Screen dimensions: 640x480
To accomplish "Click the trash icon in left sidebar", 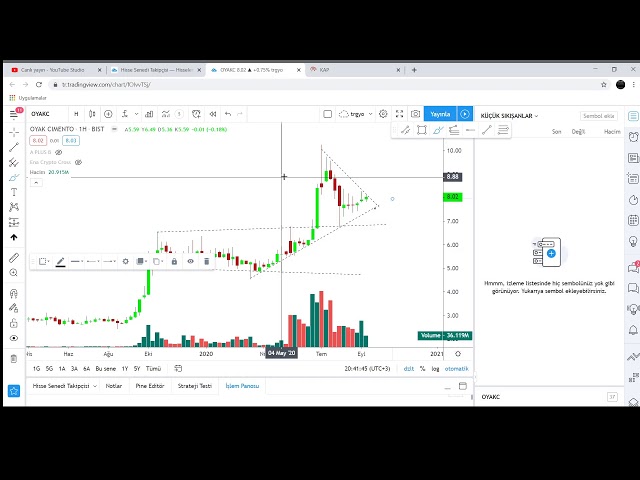I will click(14, 359).
